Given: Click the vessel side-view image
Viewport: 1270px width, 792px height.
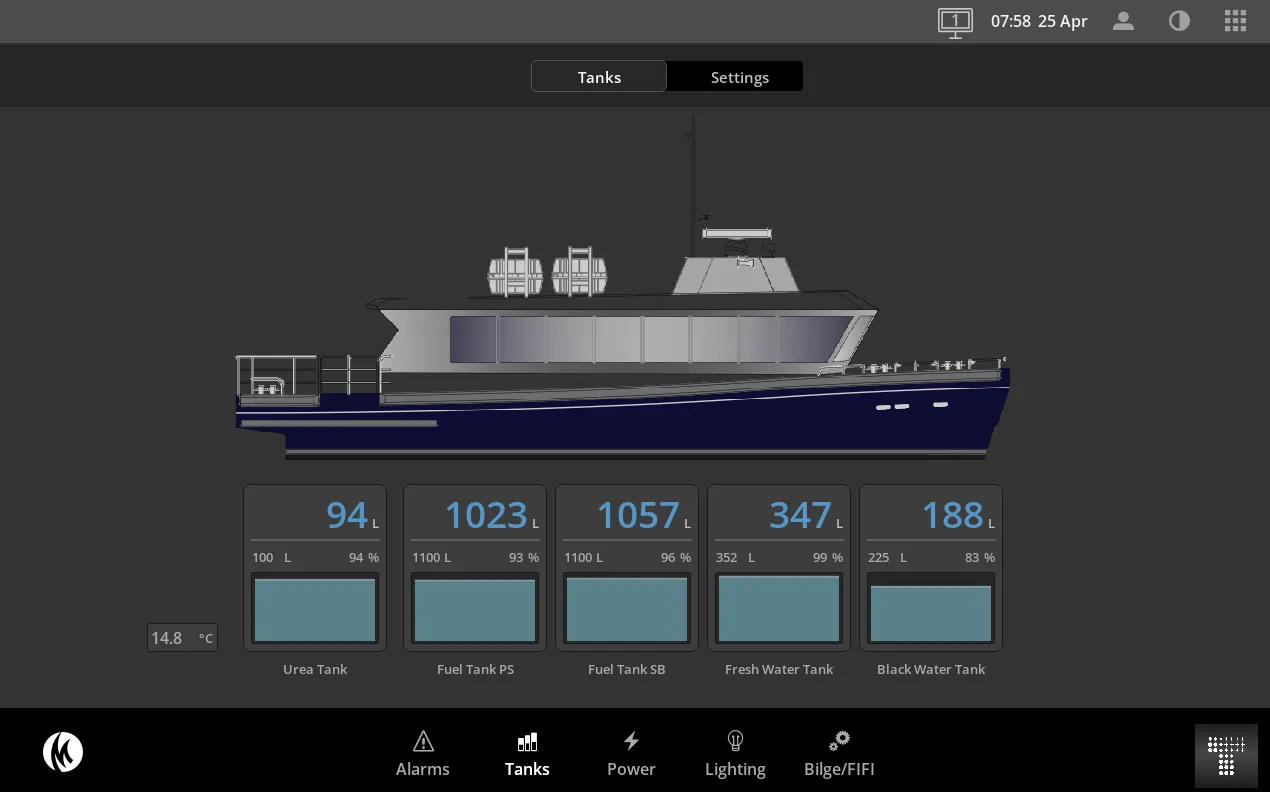Looking at the screenshot, I should tap(622, 290).
